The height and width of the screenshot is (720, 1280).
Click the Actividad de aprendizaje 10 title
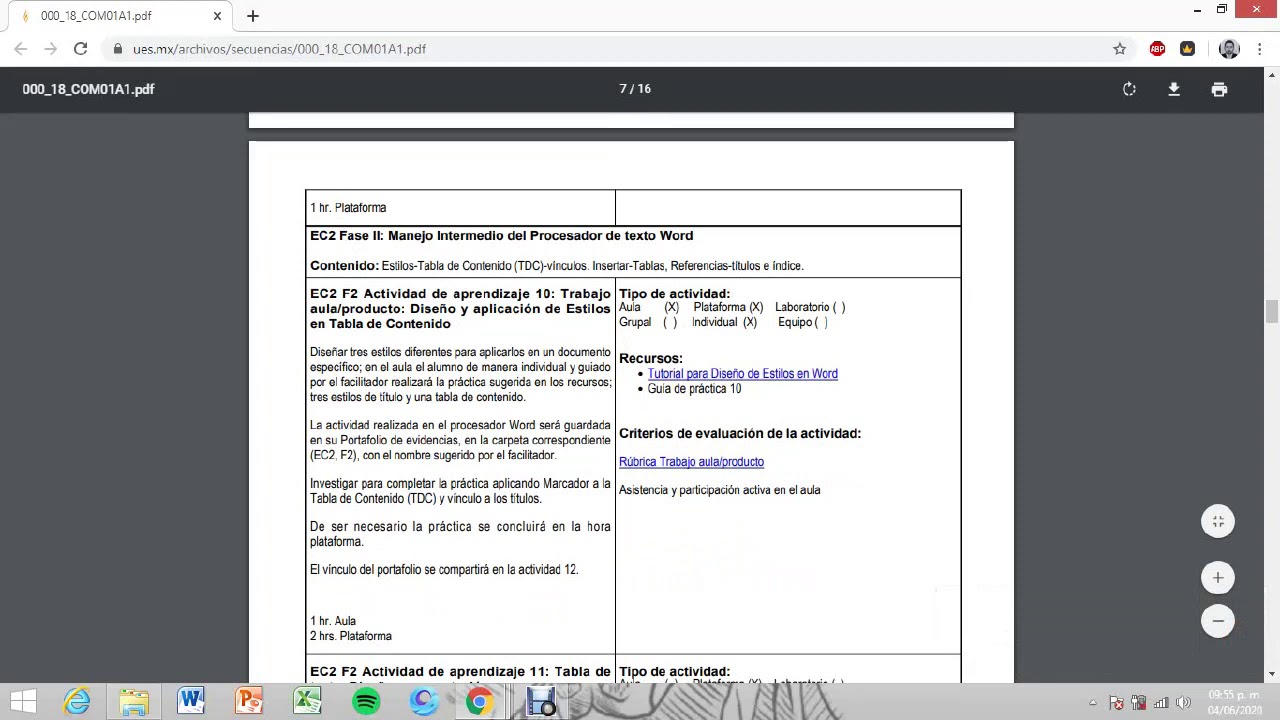460,309
